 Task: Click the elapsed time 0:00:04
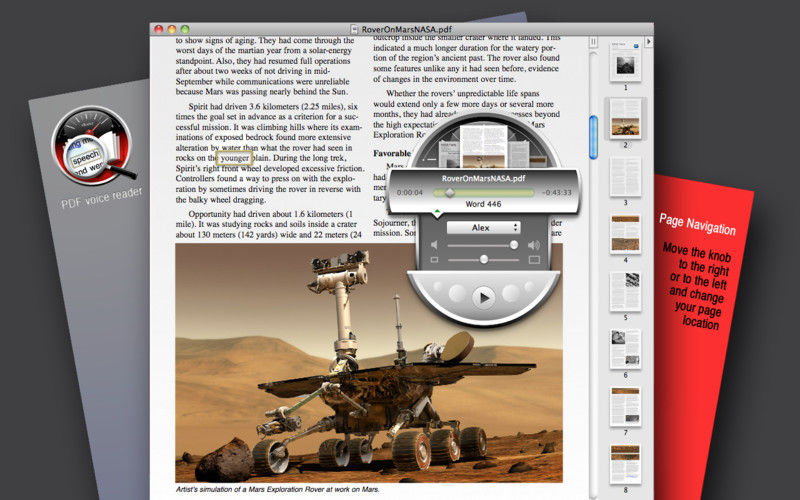point(410,193)
